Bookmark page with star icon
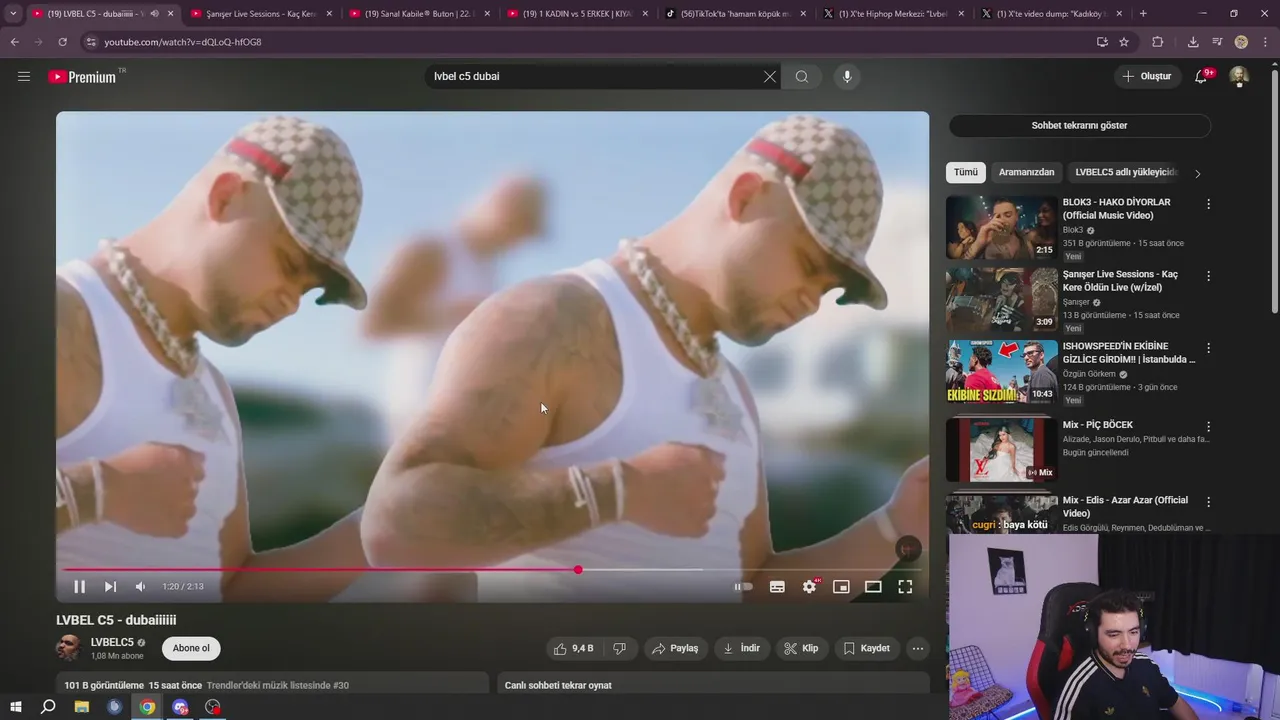 point(1124,42)
